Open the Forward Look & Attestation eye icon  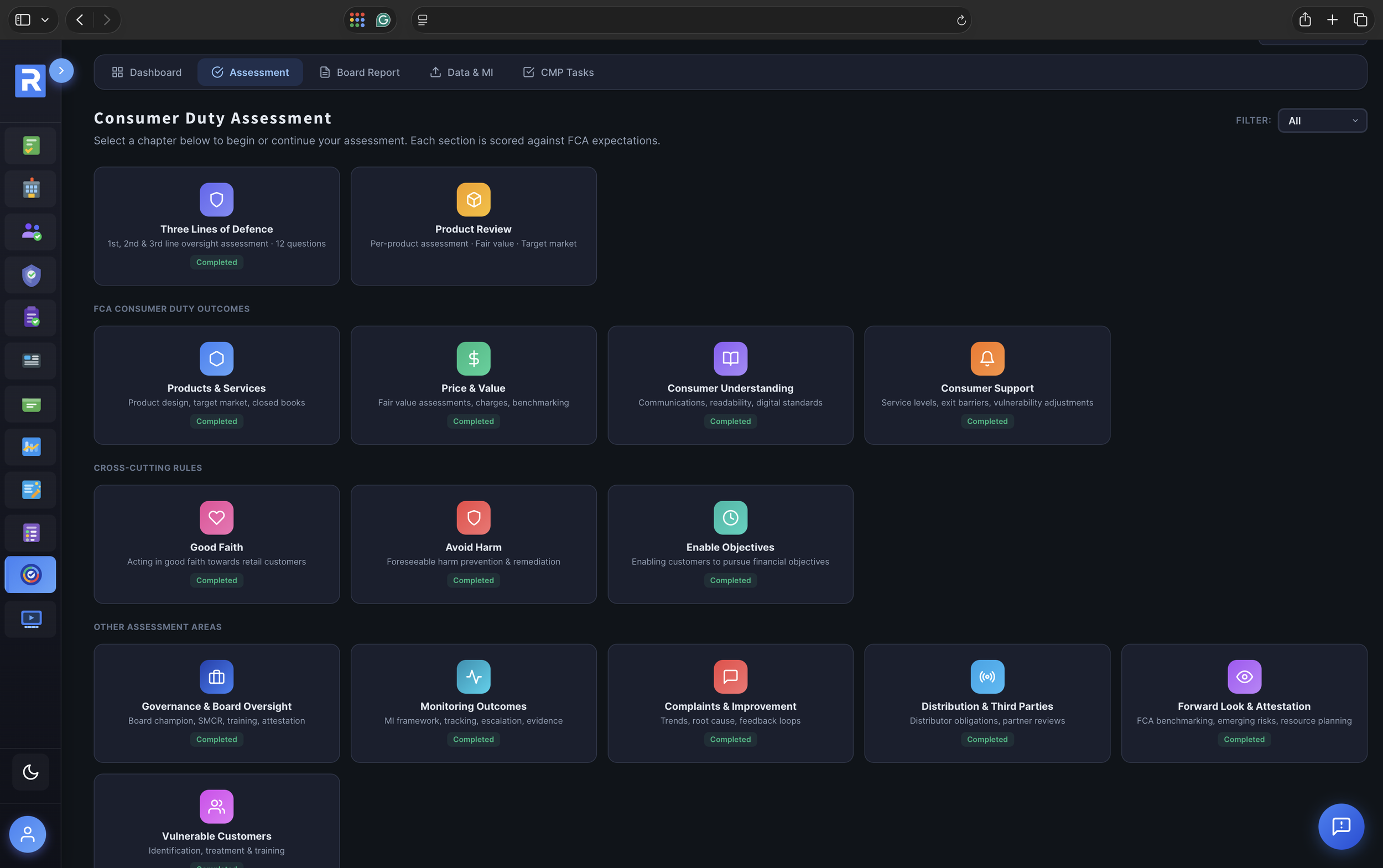click(1244, 677)
